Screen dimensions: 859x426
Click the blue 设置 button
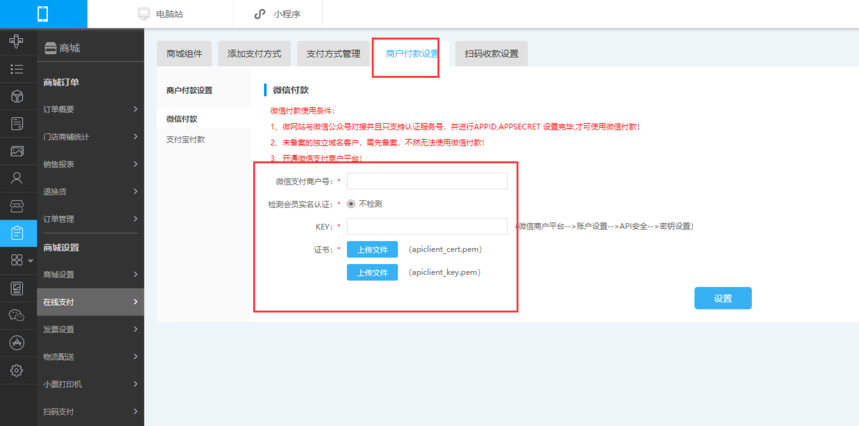tap(723, 298)
